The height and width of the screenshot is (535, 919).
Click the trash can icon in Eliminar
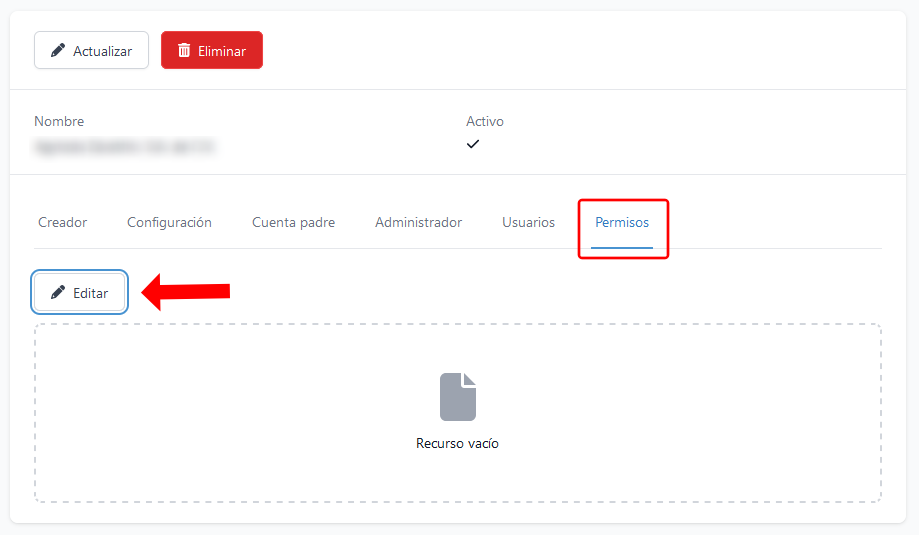coord(184,50)
